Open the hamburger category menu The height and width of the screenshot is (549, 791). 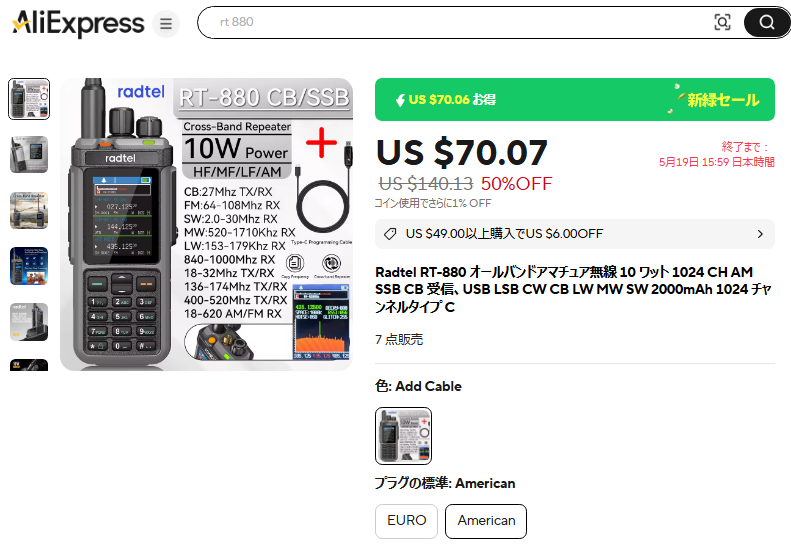coord(166,24)
